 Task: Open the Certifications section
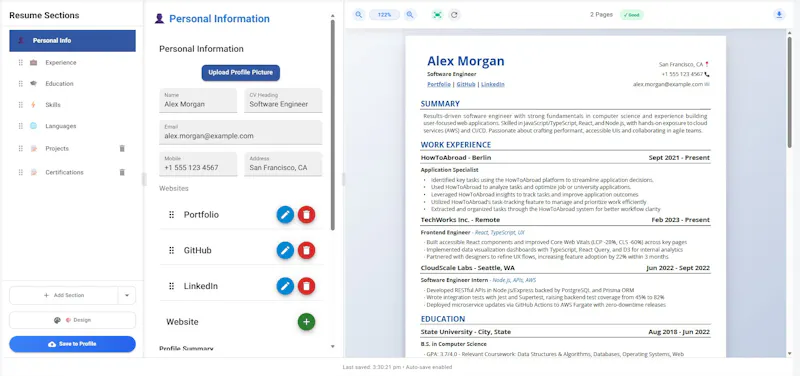[x=65, y=172]
